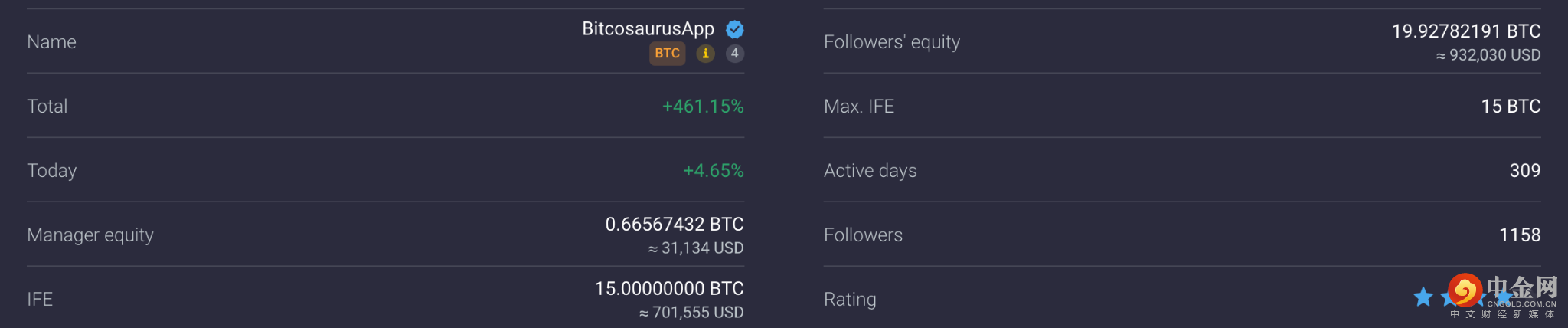
Task: Click the Rating row label
Action: (x=850, y=300)
